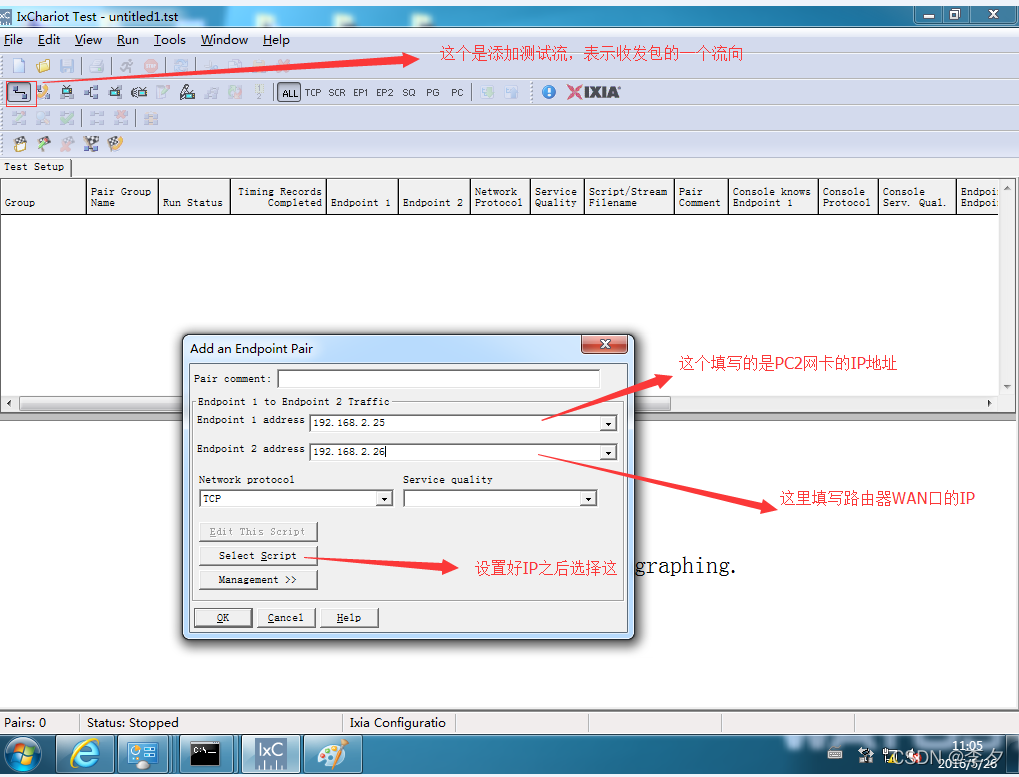Open the Endpoint 1 address dropdown arrow
Viewport: 1019px width, 777px height.
(608, 424)
